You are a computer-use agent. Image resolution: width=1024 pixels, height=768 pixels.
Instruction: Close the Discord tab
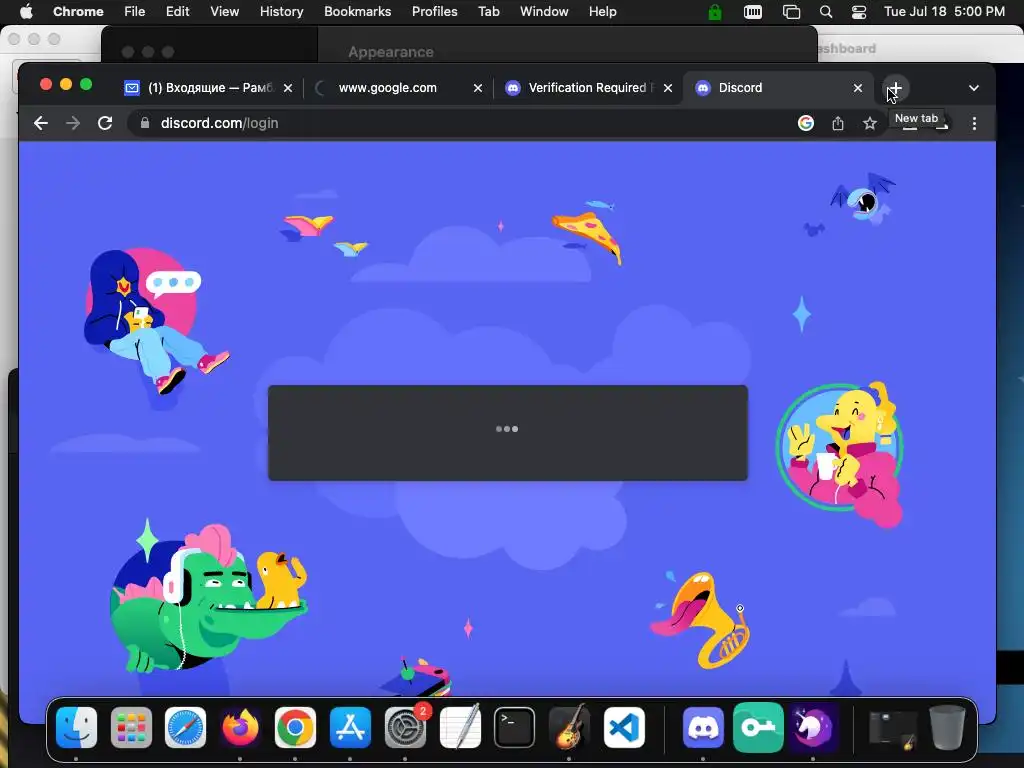[x=858, y=88]
